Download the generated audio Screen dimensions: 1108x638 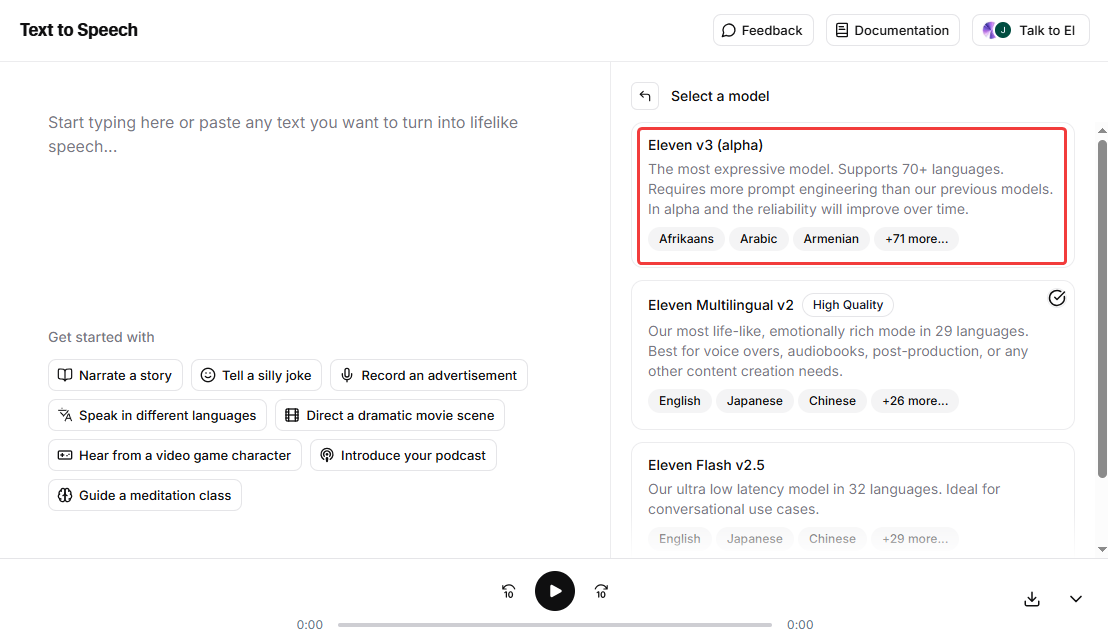coord(1032,598)
